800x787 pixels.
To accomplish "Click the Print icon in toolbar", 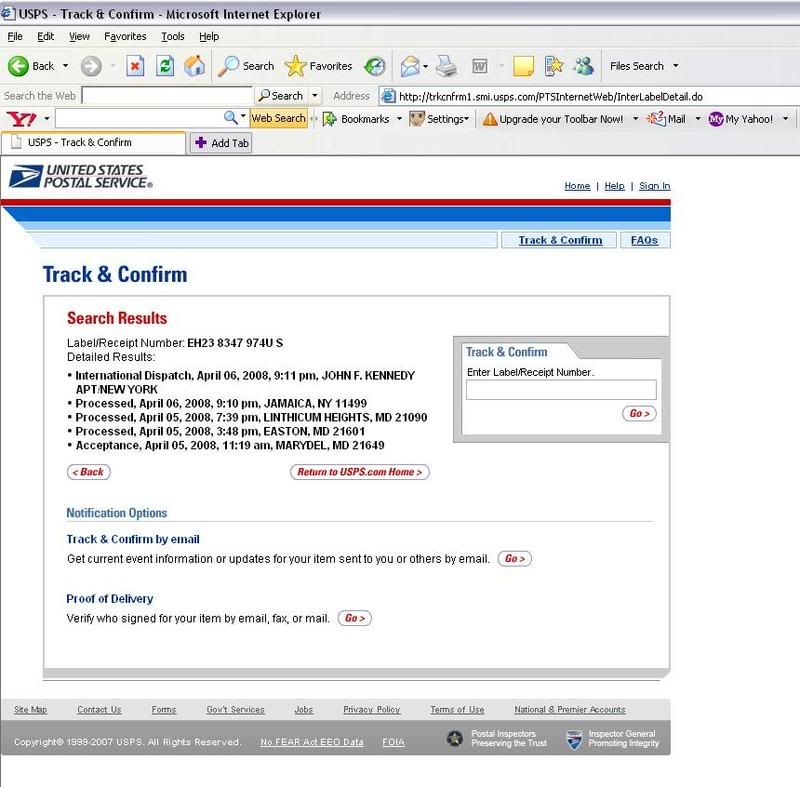I will tap(447, 66).
